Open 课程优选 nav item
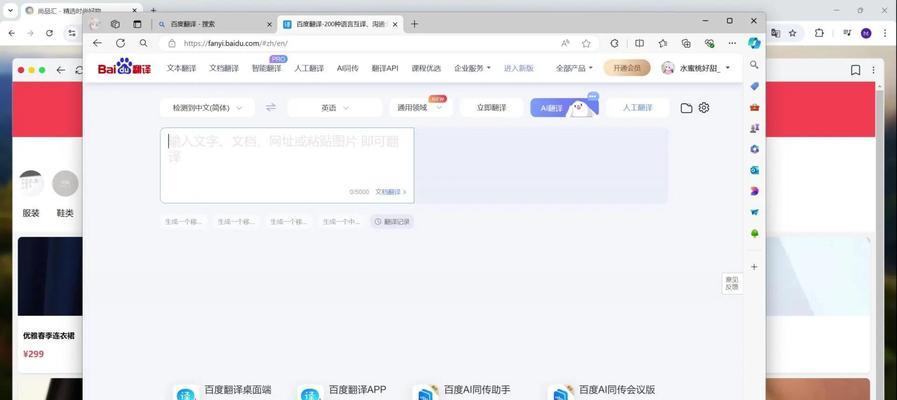This screenshot has width=897, height=400. [x=426, y=68]
